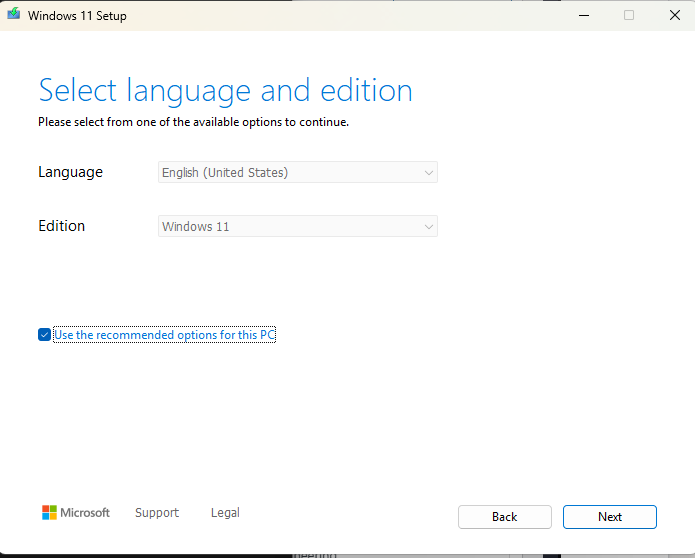Click the 'Select language and edition' heading

(x=225, y=91)
